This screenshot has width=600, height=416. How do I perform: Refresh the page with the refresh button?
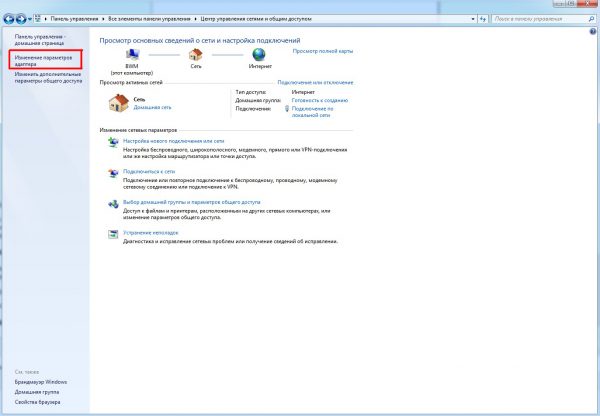483,19
